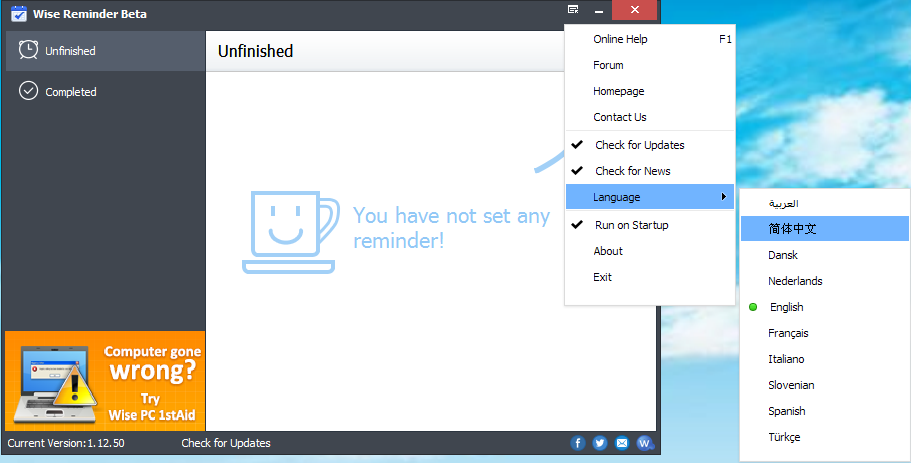Toggle Check for News option

coord(650,171)
